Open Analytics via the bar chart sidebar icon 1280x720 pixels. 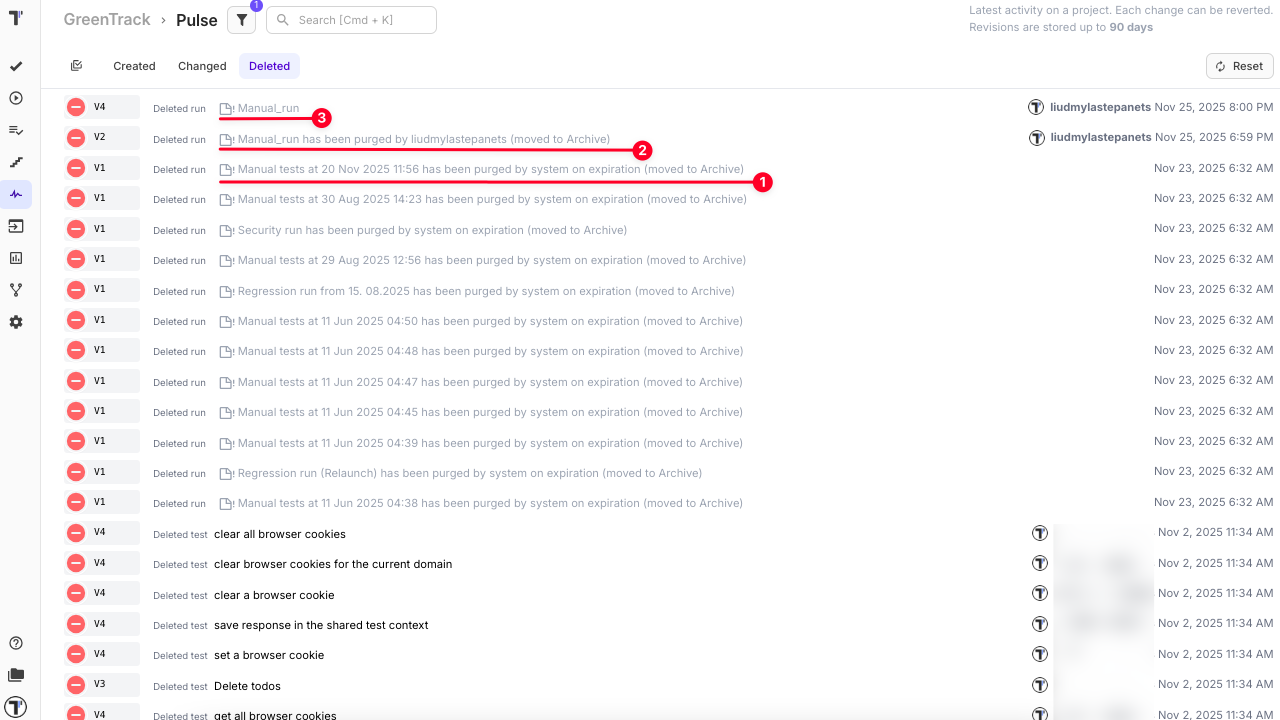pyautogui.click(x=16, y=258)
